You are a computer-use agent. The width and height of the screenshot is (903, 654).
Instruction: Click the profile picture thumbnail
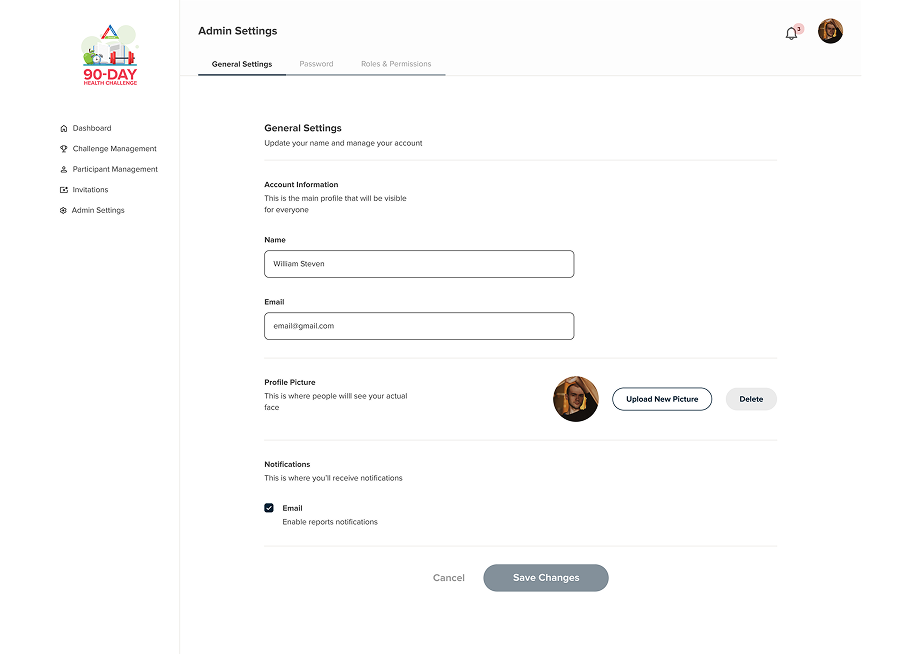tap(575, 399)
